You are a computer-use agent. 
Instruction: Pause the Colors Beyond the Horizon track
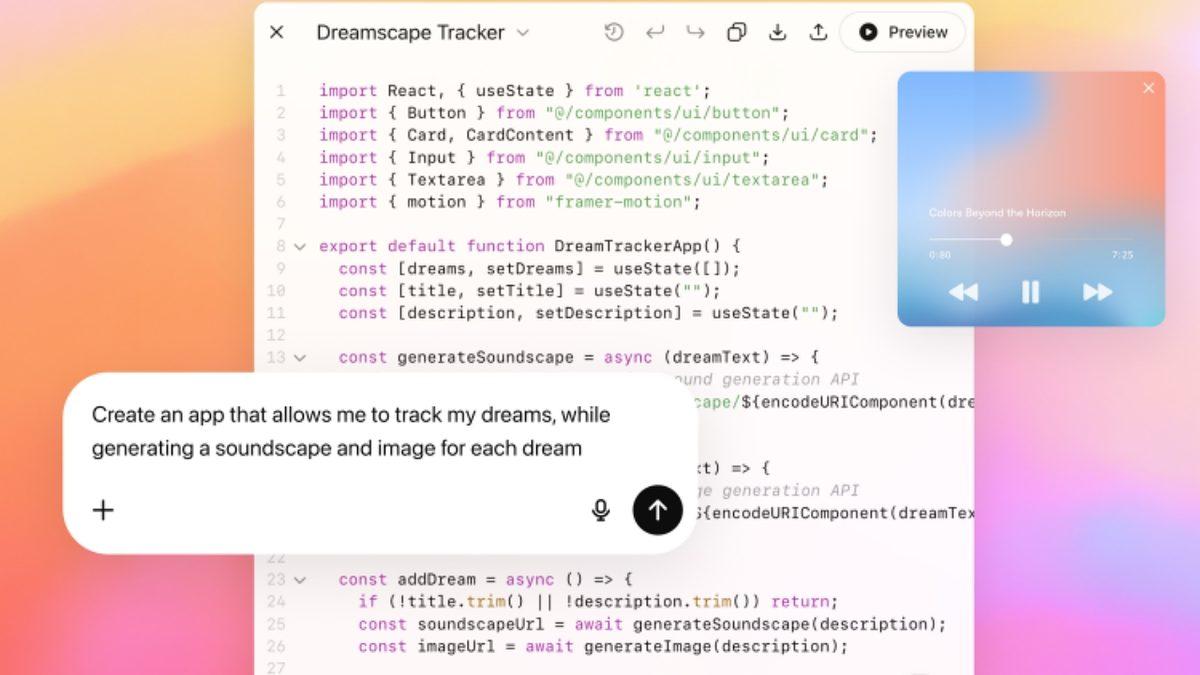(1030, 292)
